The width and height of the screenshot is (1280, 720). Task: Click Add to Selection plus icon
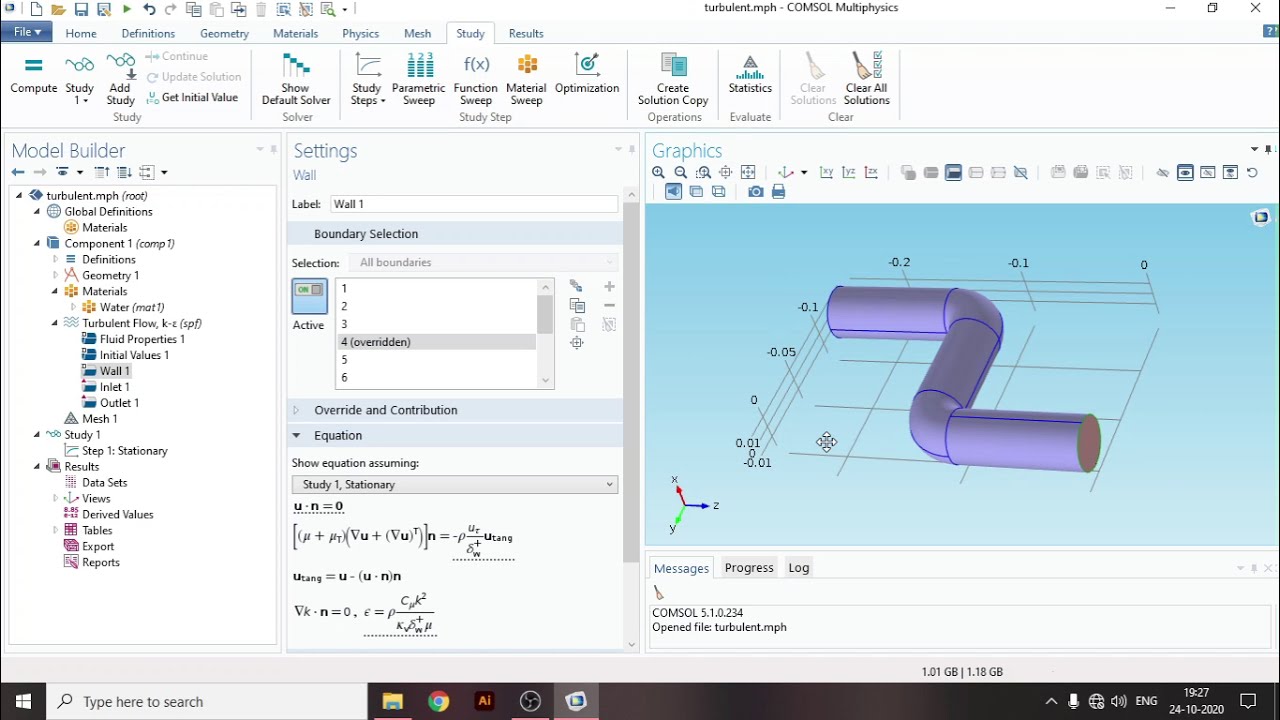[x=609, y=287]
